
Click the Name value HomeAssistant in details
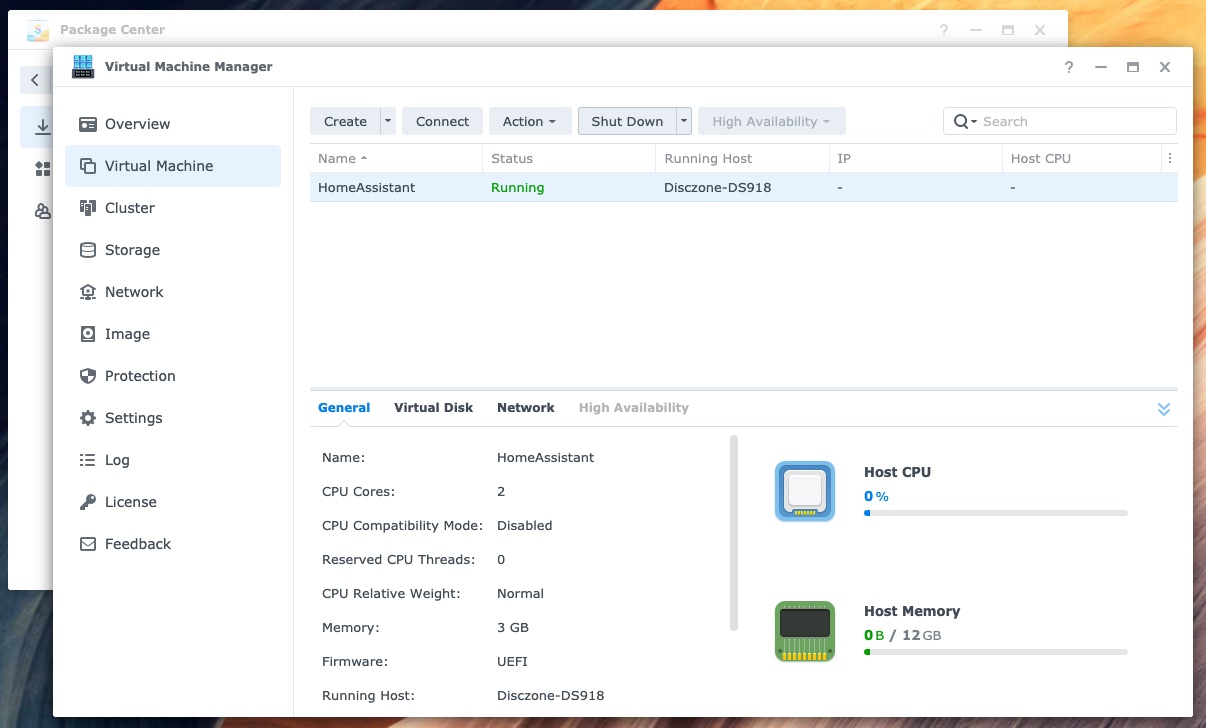[546, 457]
